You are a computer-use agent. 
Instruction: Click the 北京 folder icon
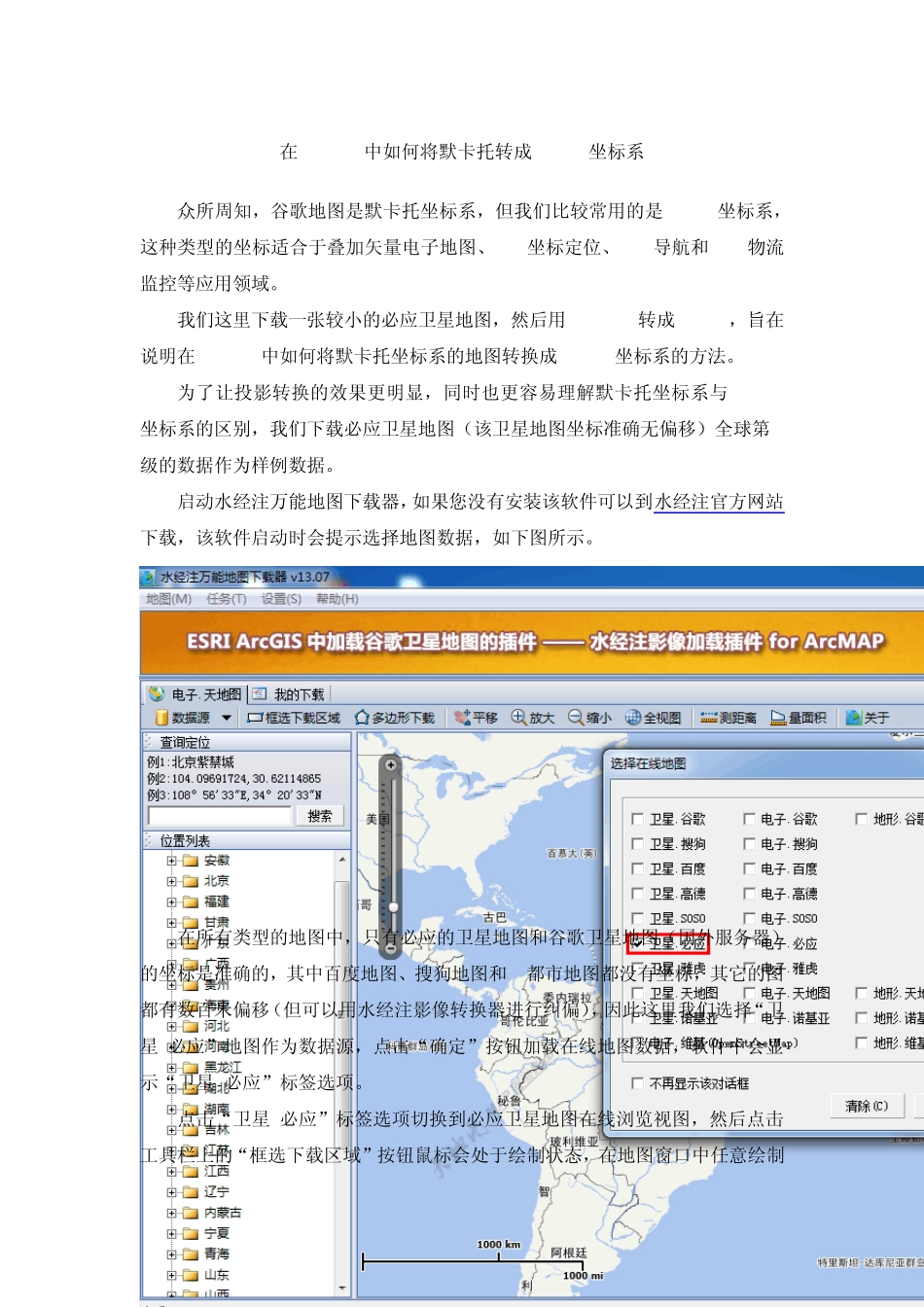(191, 881)
